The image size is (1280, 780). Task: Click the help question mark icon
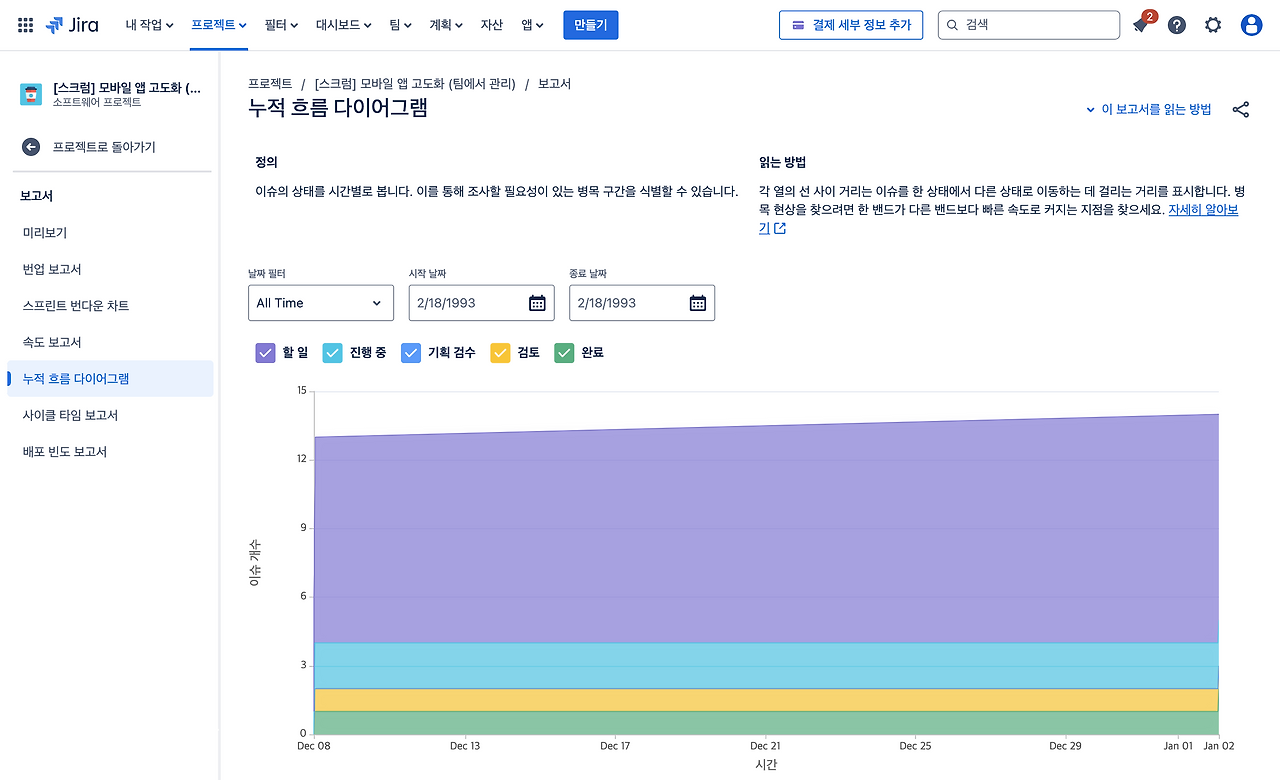(1176, 24)
